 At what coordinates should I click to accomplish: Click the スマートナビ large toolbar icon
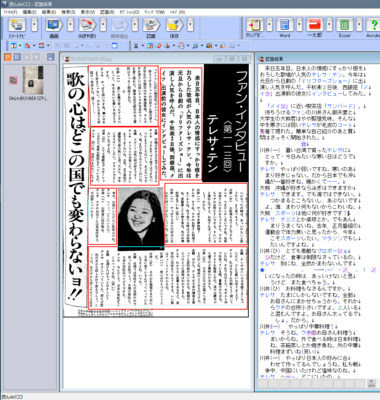tap(17, 25)
